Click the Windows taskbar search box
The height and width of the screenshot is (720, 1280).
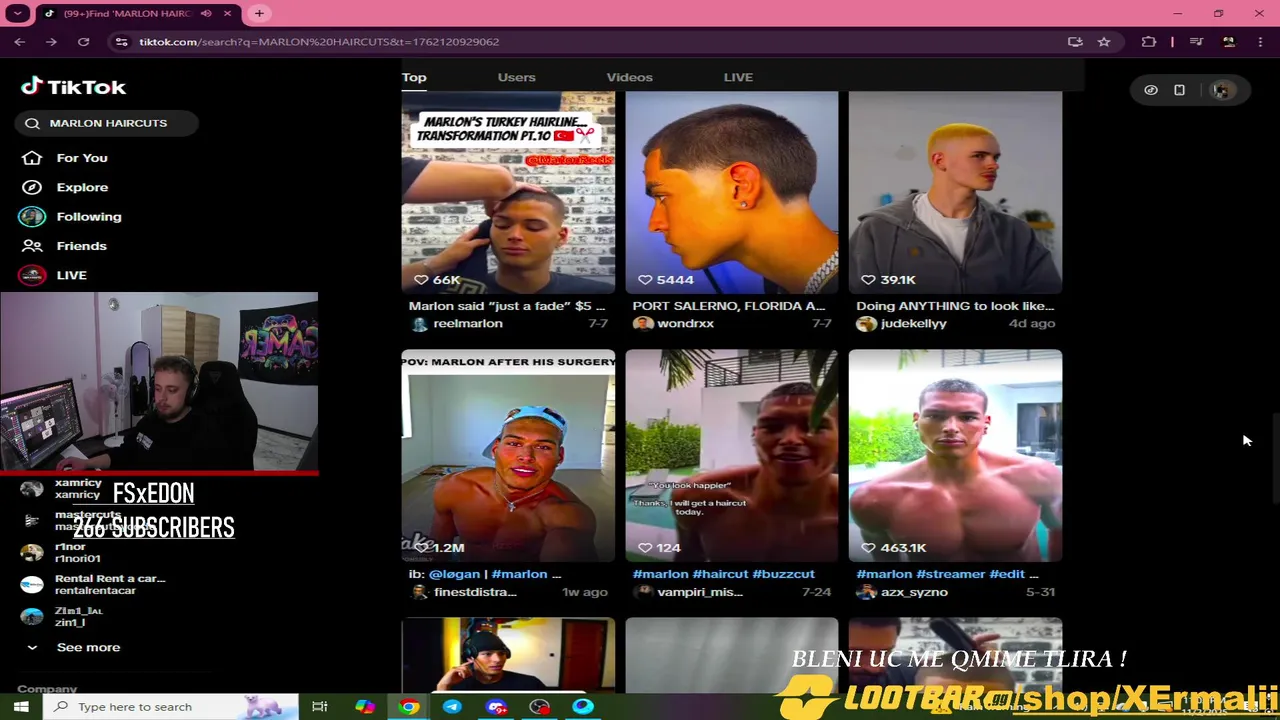tap(172, 707)
